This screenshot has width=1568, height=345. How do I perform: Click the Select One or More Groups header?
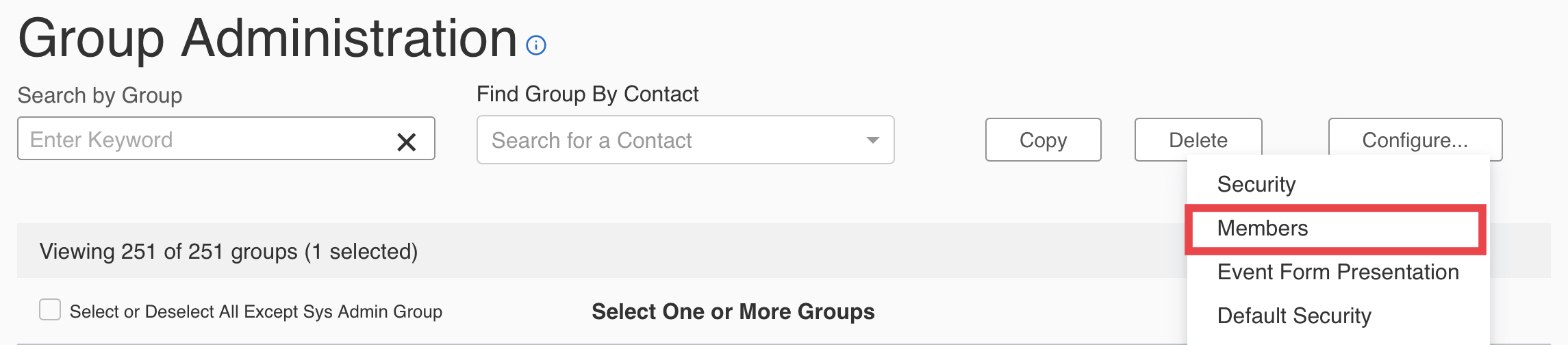(733, 311)
